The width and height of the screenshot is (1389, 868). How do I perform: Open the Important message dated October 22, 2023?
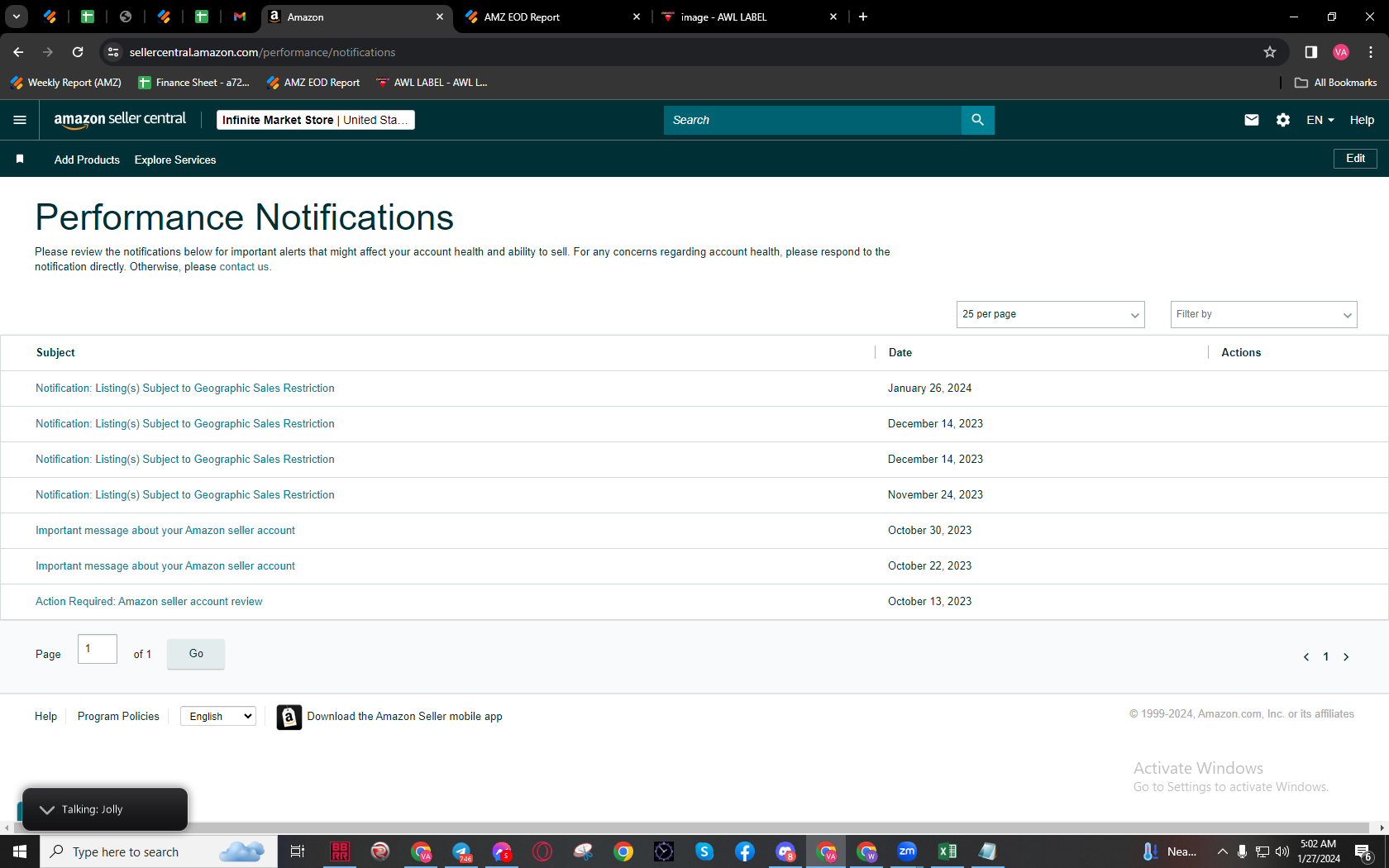point(165,566)
